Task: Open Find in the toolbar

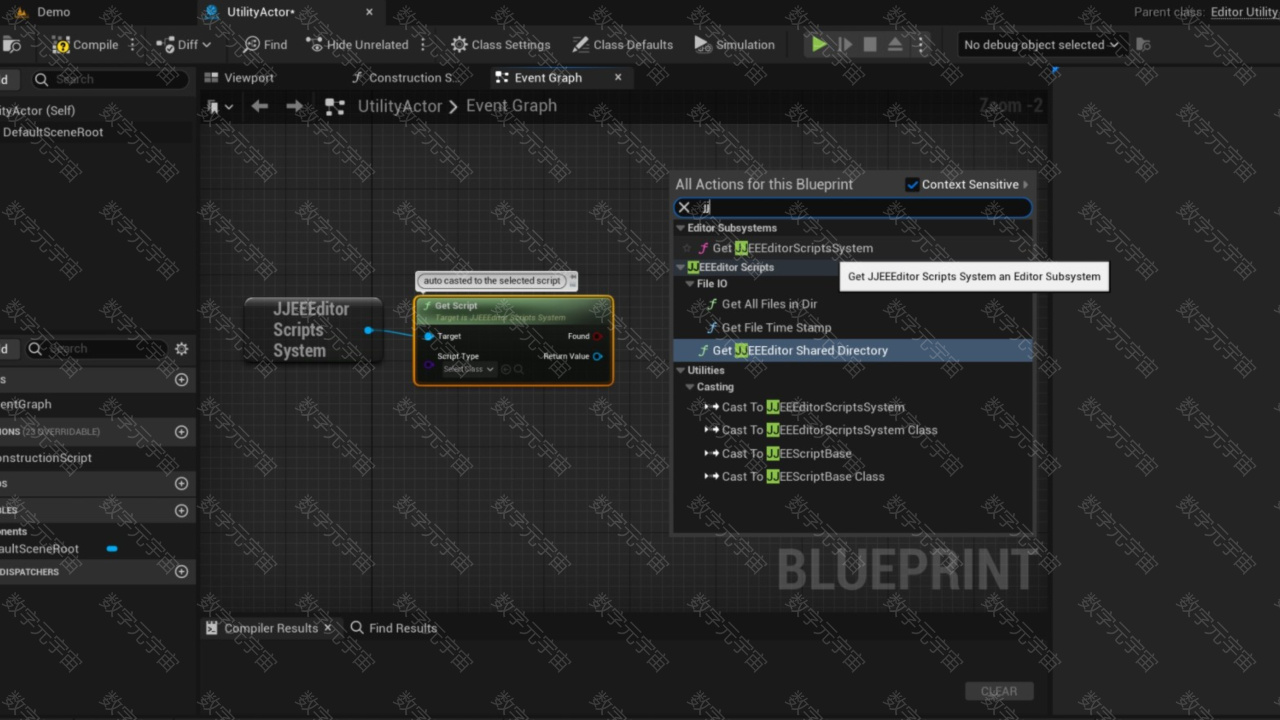Action: [265, 44]
